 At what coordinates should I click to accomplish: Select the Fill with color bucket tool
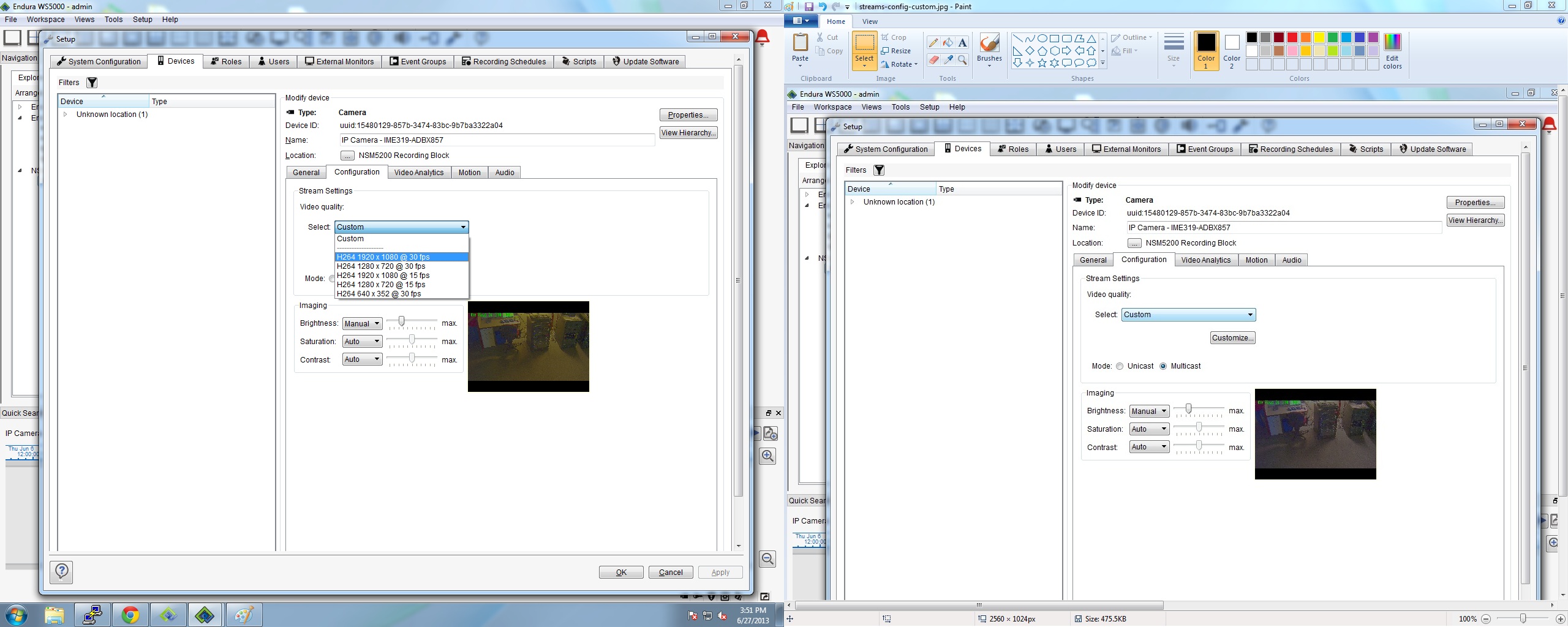(x=948, y=43)
